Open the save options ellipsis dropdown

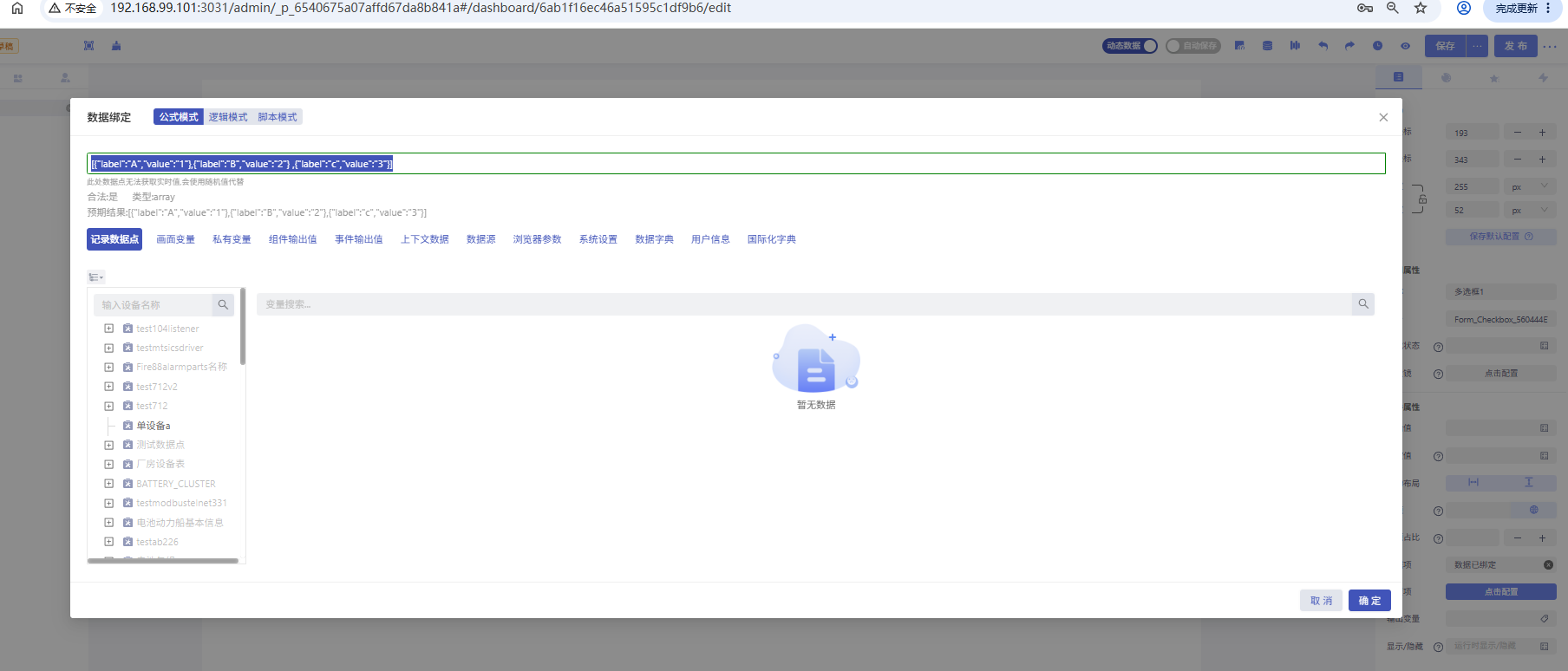point(1477,46)
